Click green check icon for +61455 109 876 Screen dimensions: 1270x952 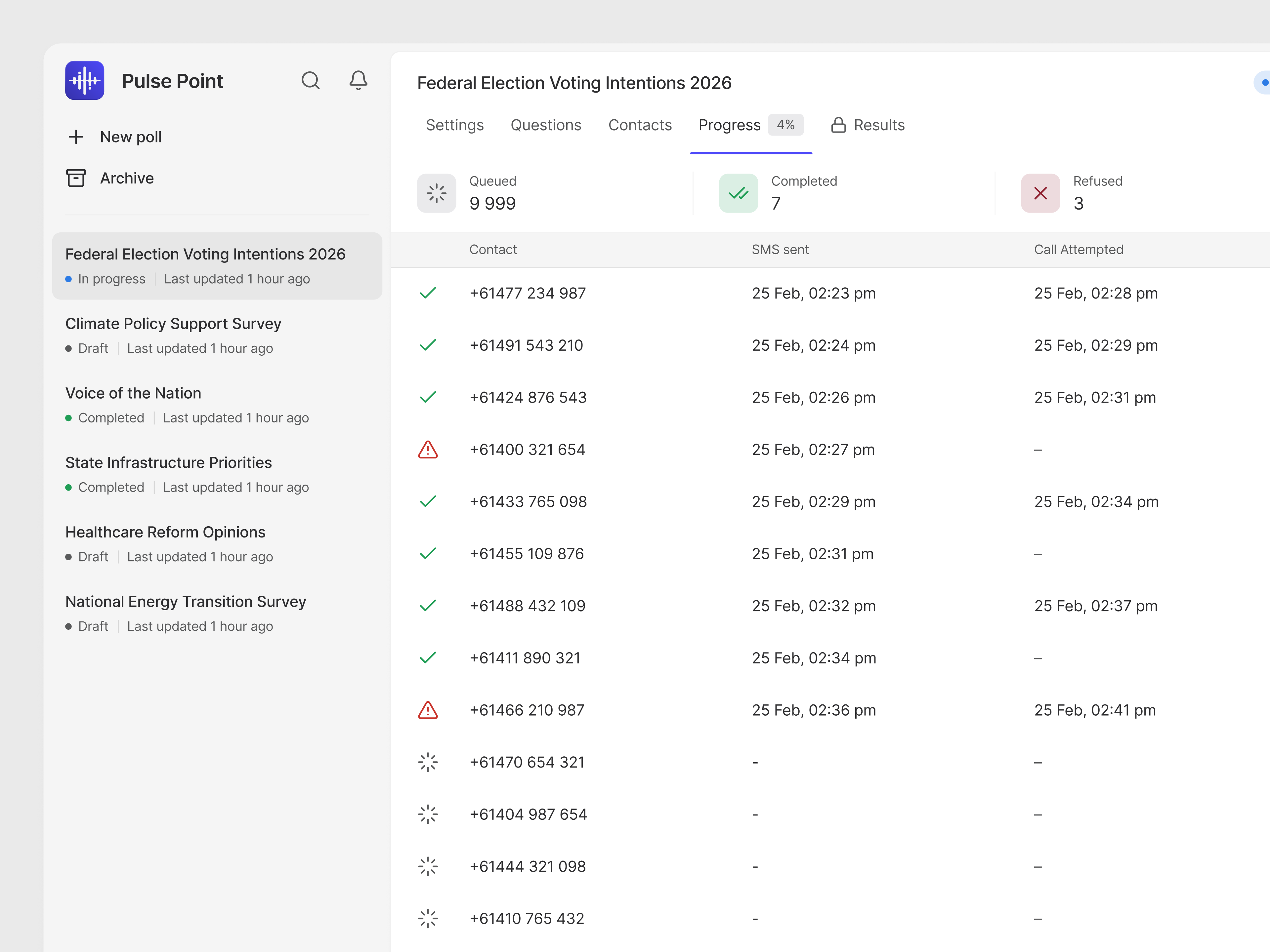(x=428, y=554)
